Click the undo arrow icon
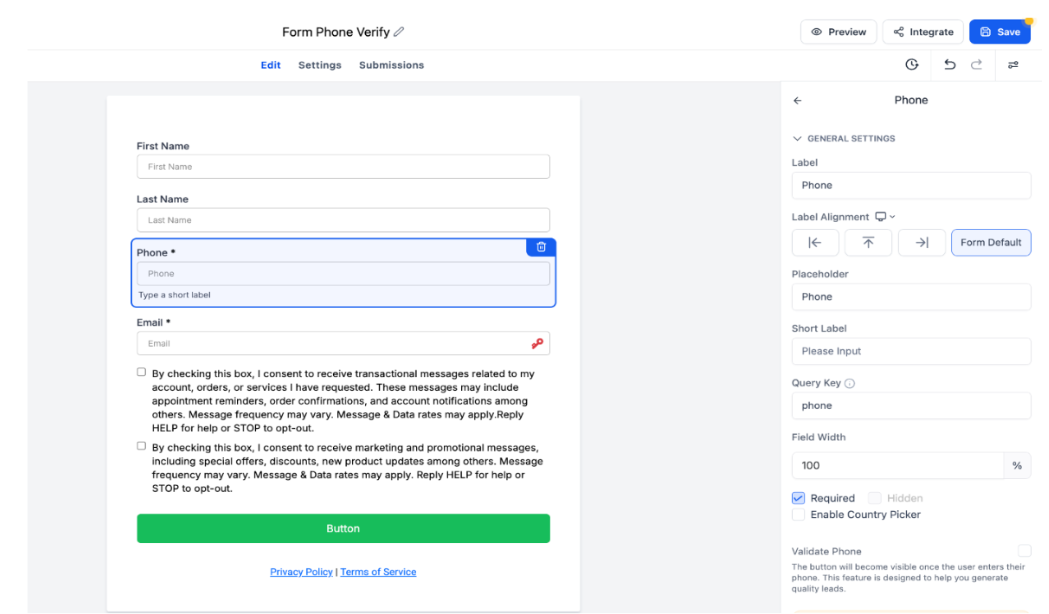Image resolution: width=1049 pixels, height=614 pixels. pos(949,65)
